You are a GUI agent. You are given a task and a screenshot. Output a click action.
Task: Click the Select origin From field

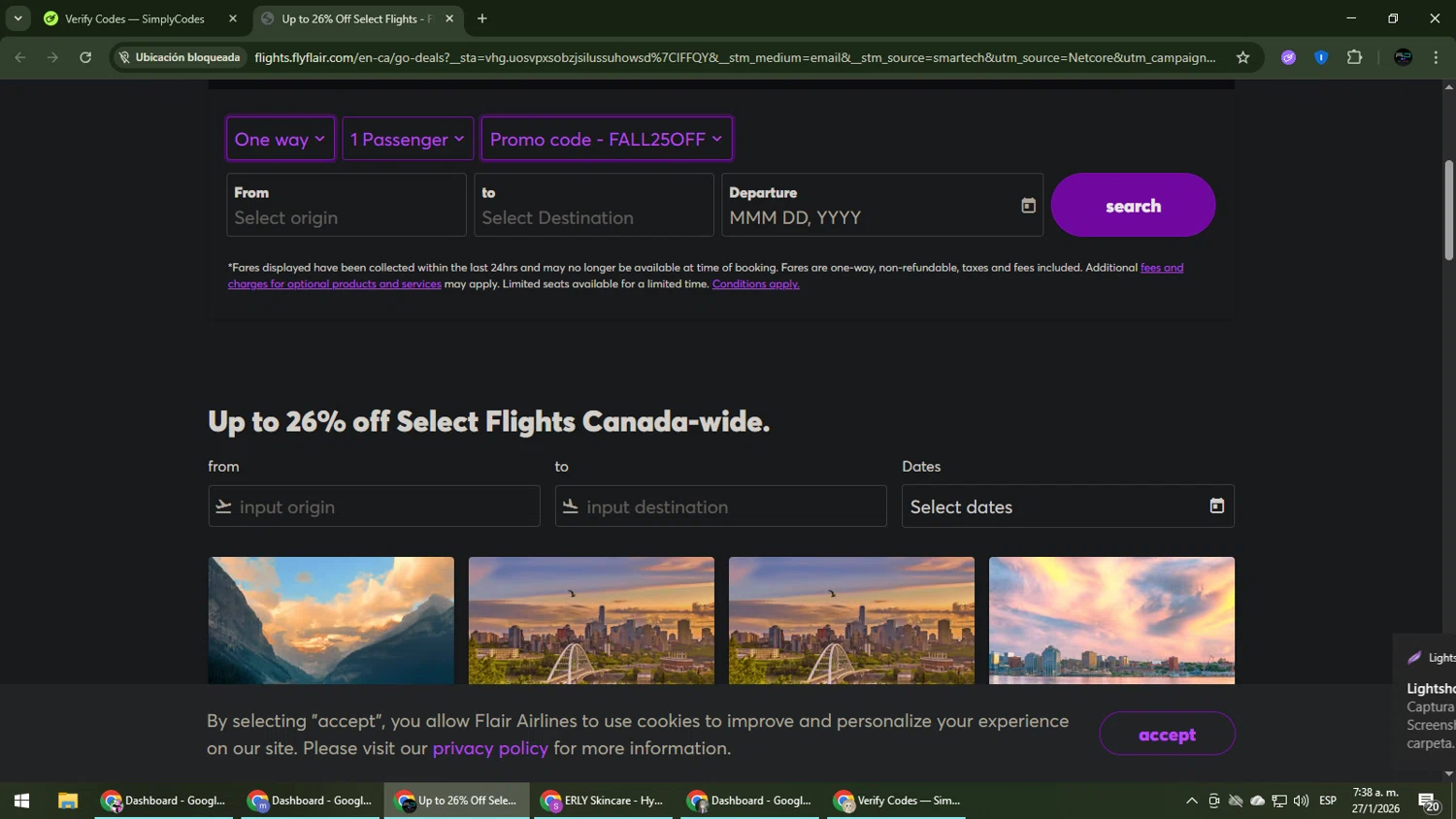pyautogui.click(x=347, y=205)
